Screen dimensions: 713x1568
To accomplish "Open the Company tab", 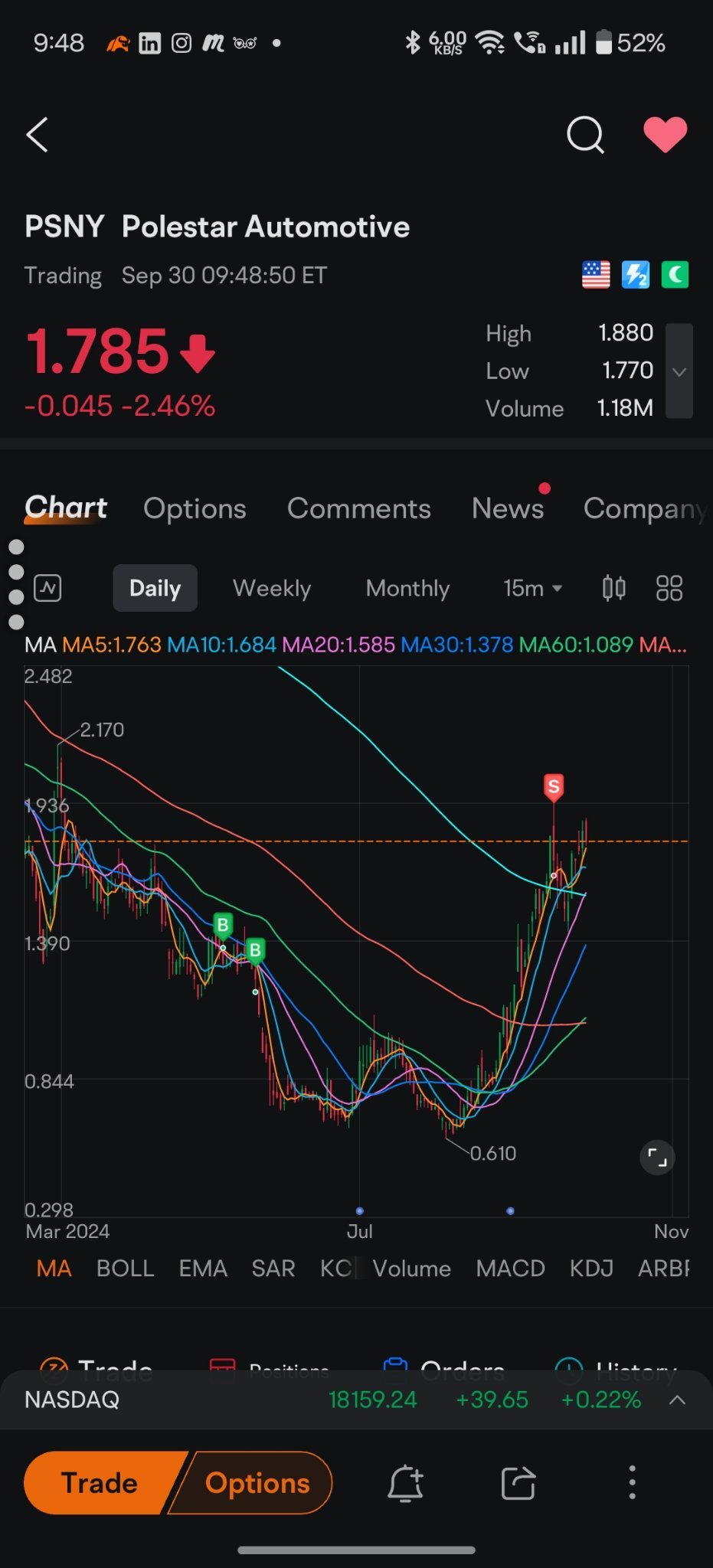I will tap(645, 509).
